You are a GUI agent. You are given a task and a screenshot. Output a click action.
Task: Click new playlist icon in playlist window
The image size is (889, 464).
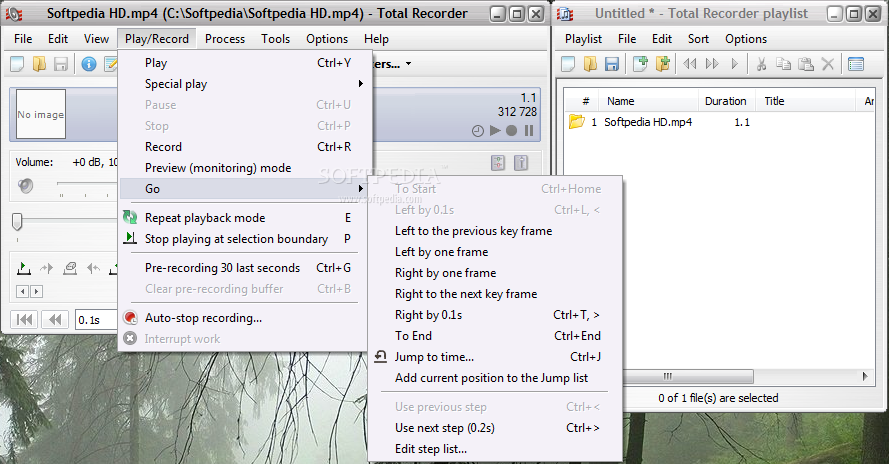point(568,64)
